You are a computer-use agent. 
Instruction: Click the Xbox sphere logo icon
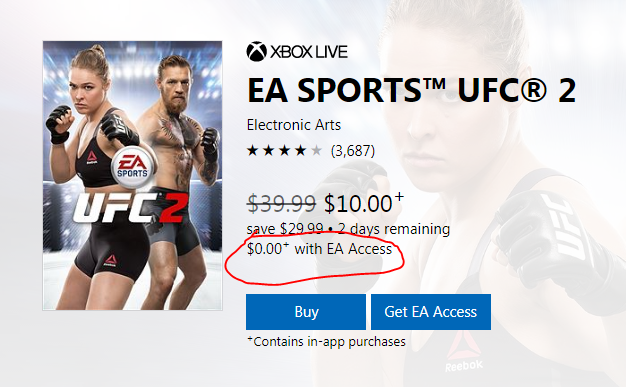click(256, 52)
